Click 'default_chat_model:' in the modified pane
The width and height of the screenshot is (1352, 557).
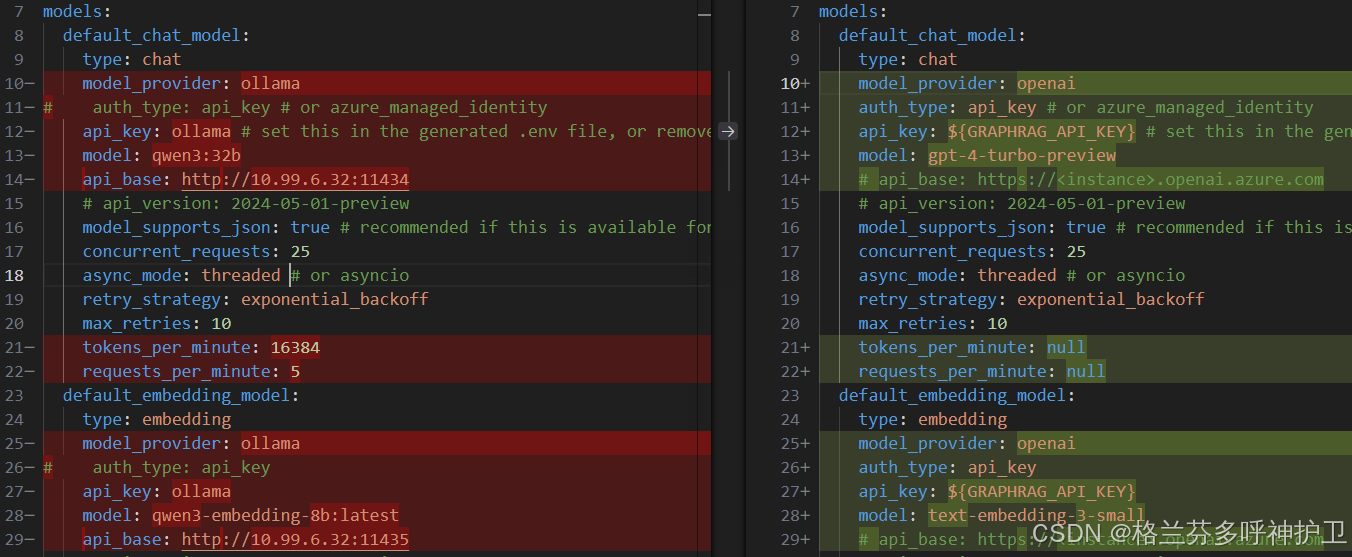[933, 35]
